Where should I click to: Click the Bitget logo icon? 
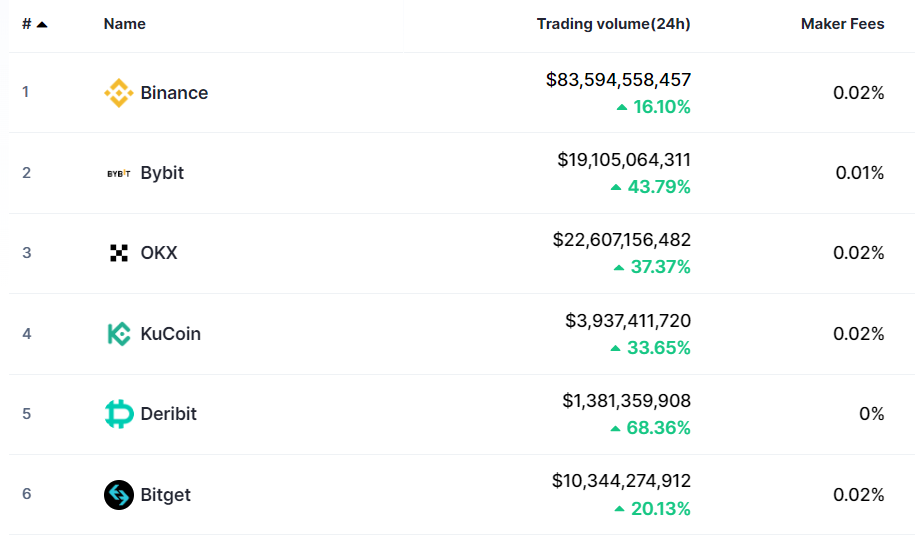(x=119, y=495)
